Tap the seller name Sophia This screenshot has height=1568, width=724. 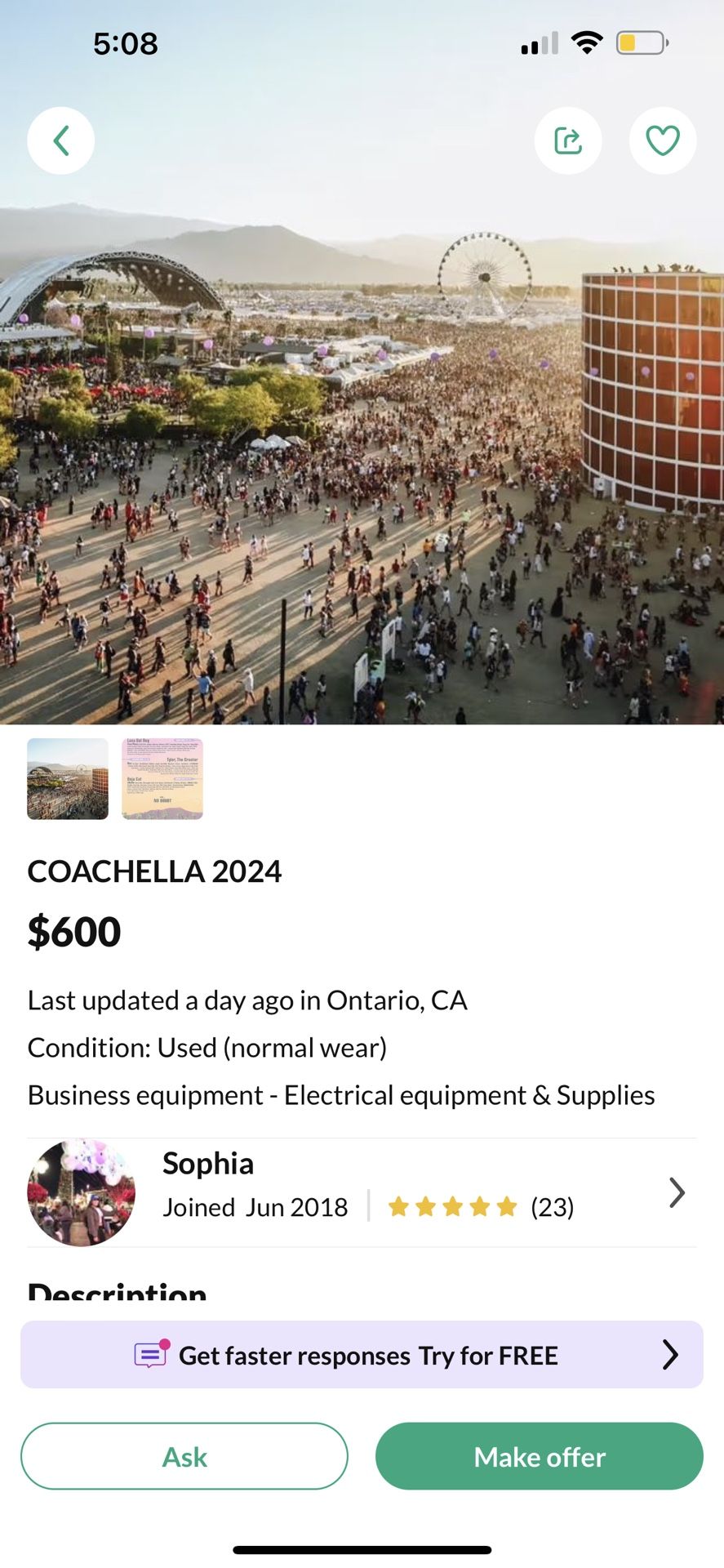[208, 1163]
